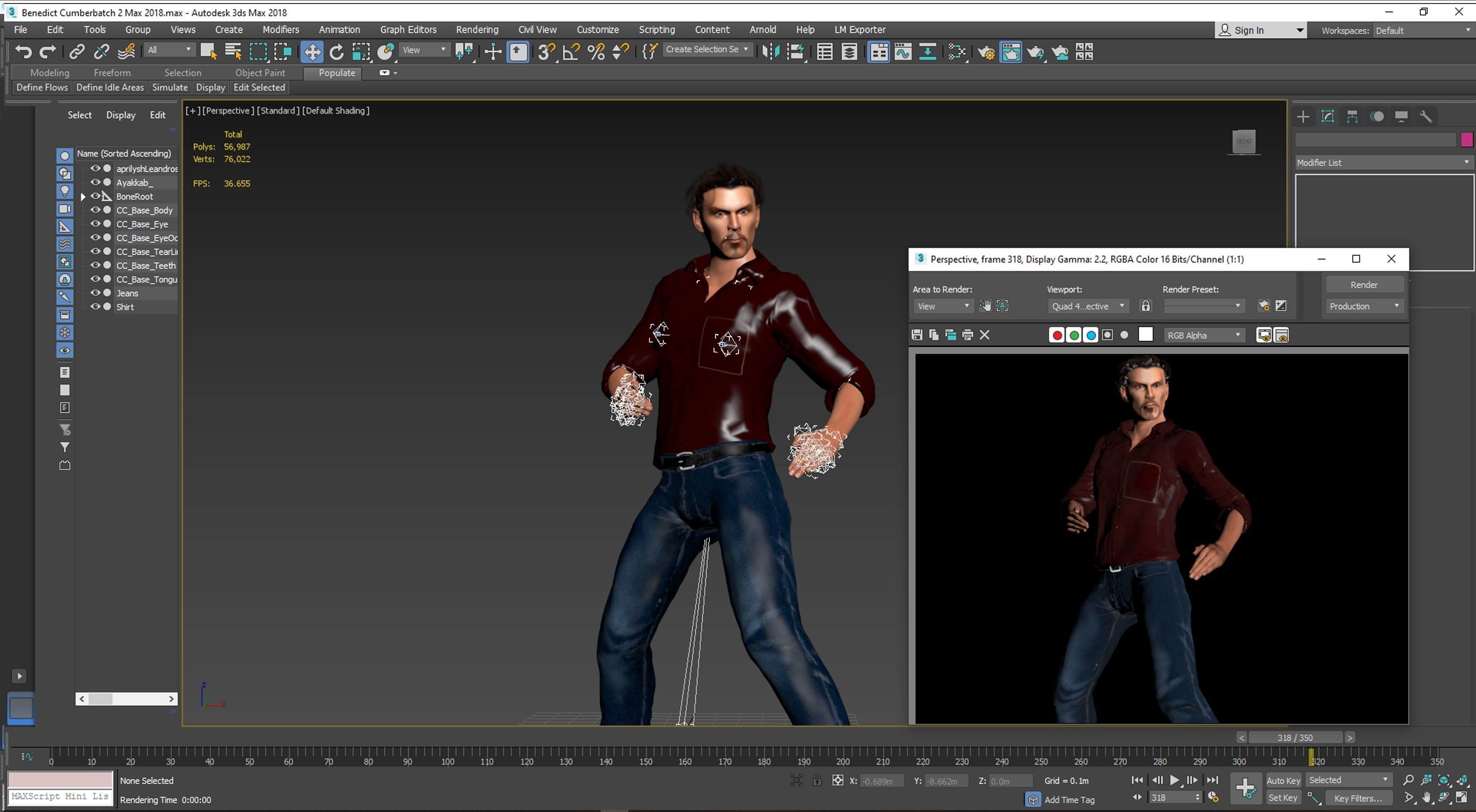Click the white swatch in render window
The width and height of the screenshot is (1476, 812).
pos(1145,334)
